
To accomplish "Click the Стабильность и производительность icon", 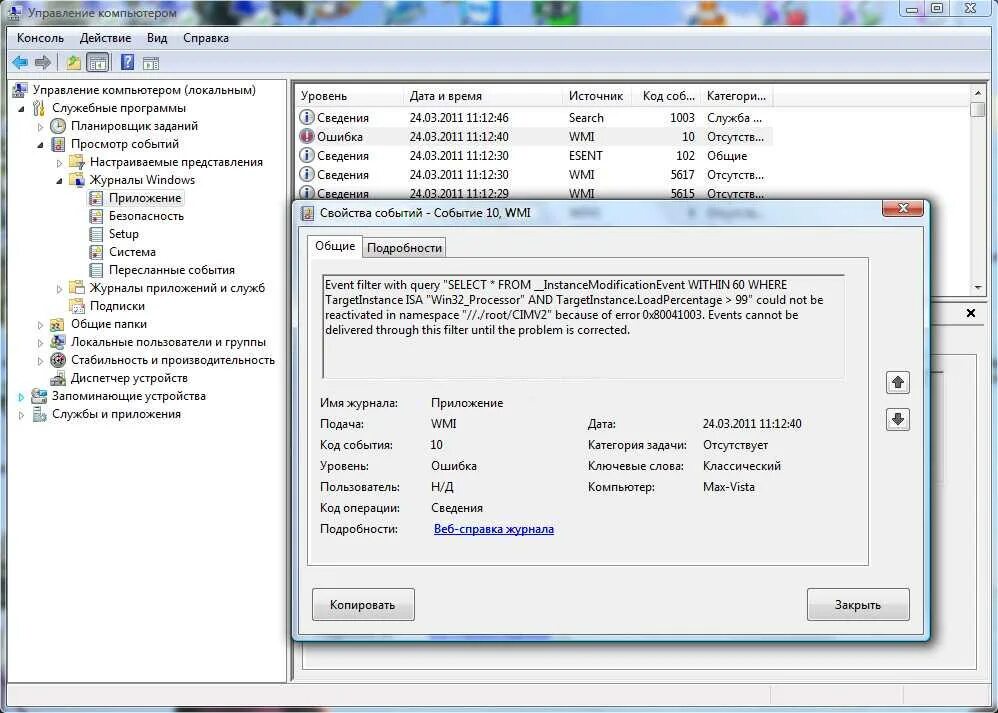I will tap(58, 360).
